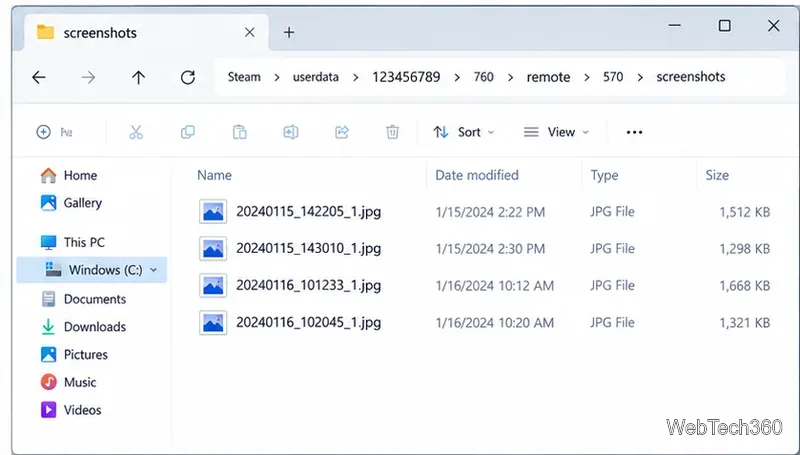Open Music folder in sidebar
This screenshot has width=800, height=455.
68,382
